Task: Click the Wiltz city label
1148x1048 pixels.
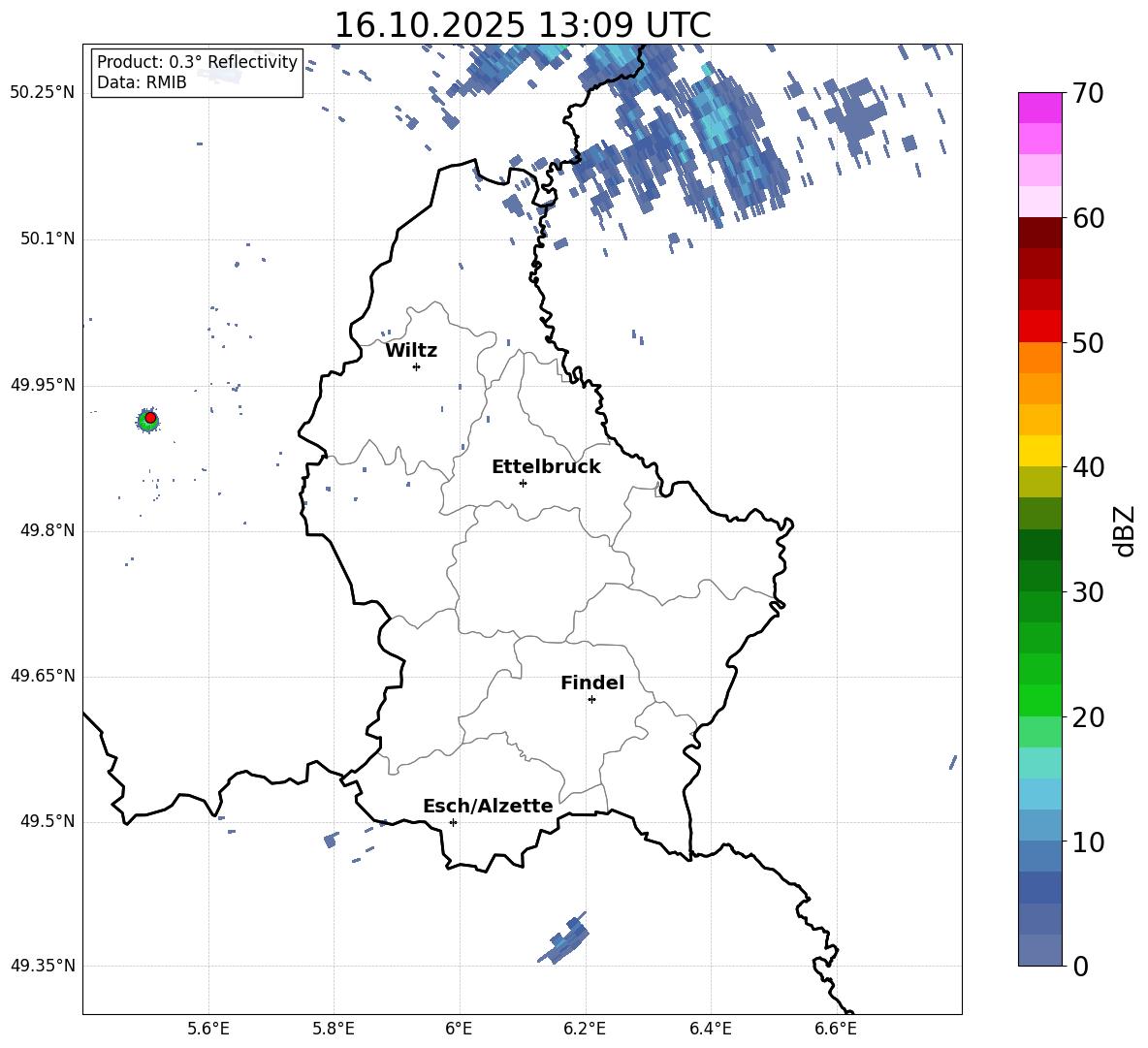Action: (x=411, y=351)
